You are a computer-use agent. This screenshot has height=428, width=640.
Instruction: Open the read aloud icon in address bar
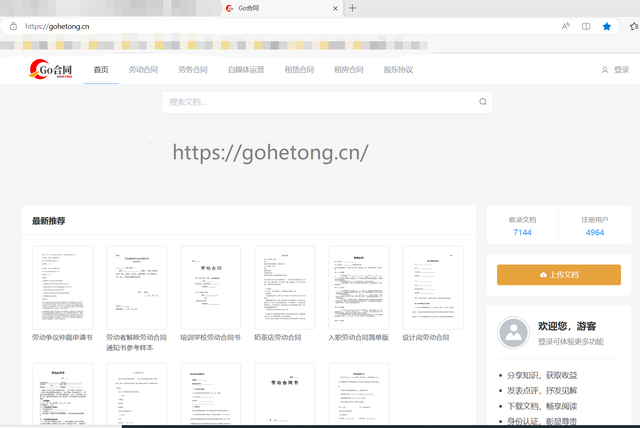point(565,27)
